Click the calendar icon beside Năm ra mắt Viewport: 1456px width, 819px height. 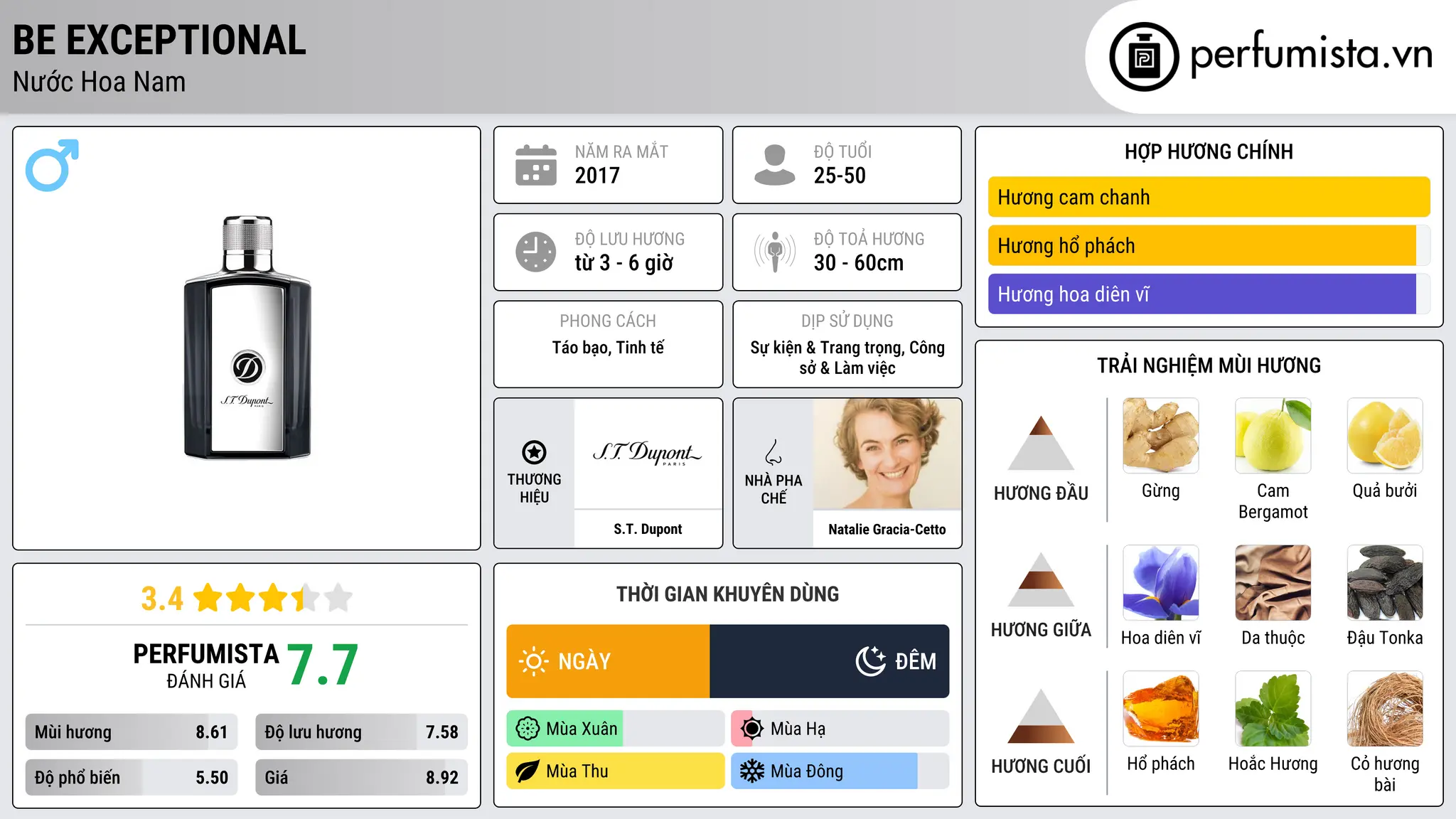[x=536, y=165]
